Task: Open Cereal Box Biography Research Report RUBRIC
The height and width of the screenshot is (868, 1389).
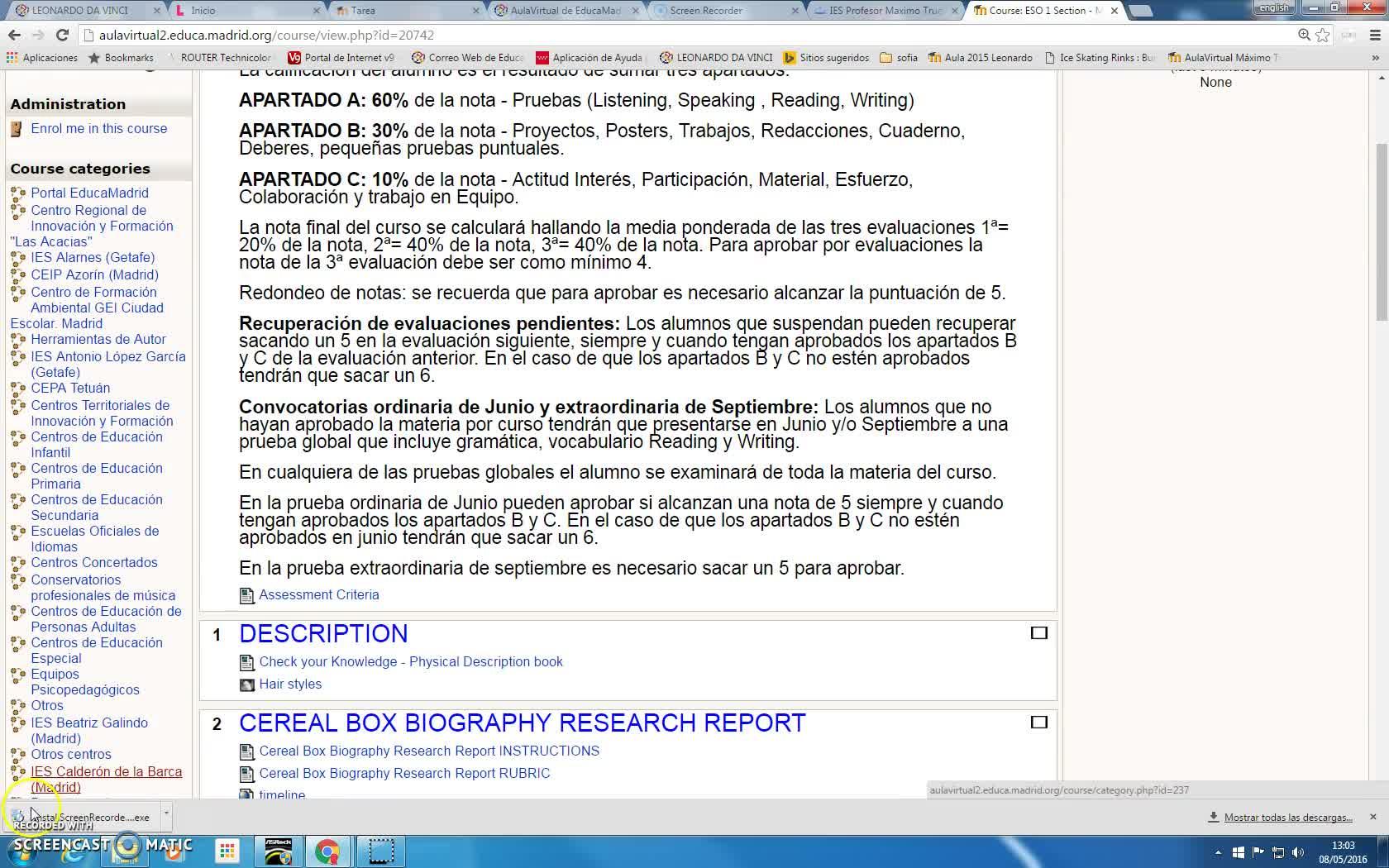Action: 404,774
